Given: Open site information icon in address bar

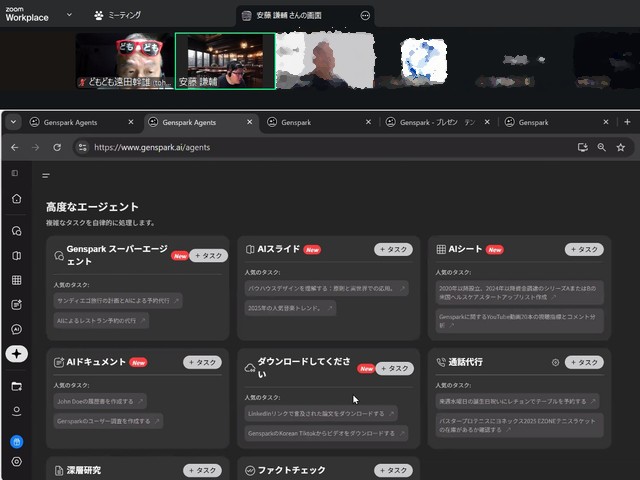Looking at the screenshot, I should pyautogui.click(x=83, y=147).
